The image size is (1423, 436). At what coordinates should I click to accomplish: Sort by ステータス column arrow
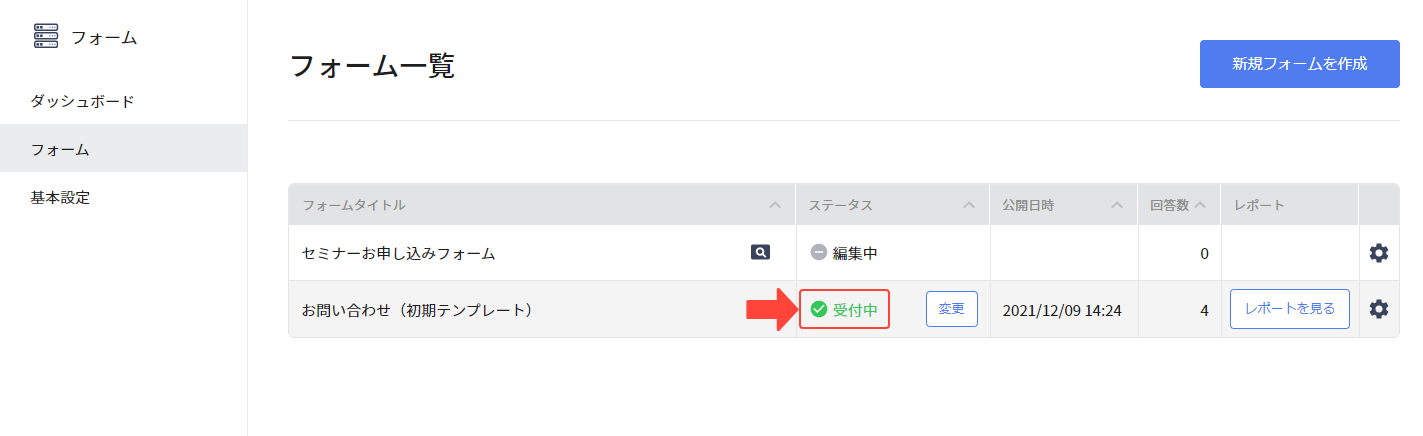968,205
